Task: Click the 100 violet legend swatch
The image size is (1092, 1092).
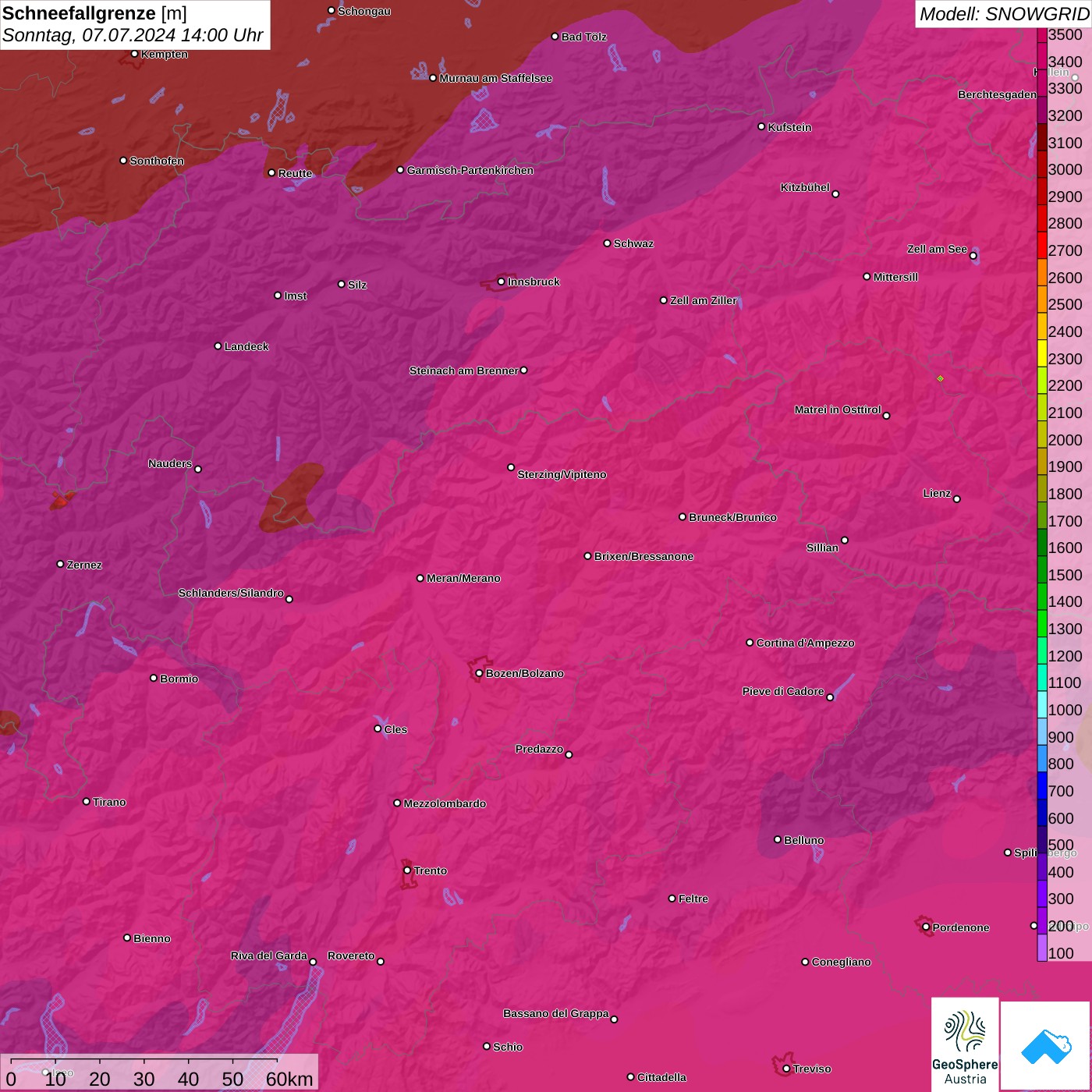Action: [1042, 948]
